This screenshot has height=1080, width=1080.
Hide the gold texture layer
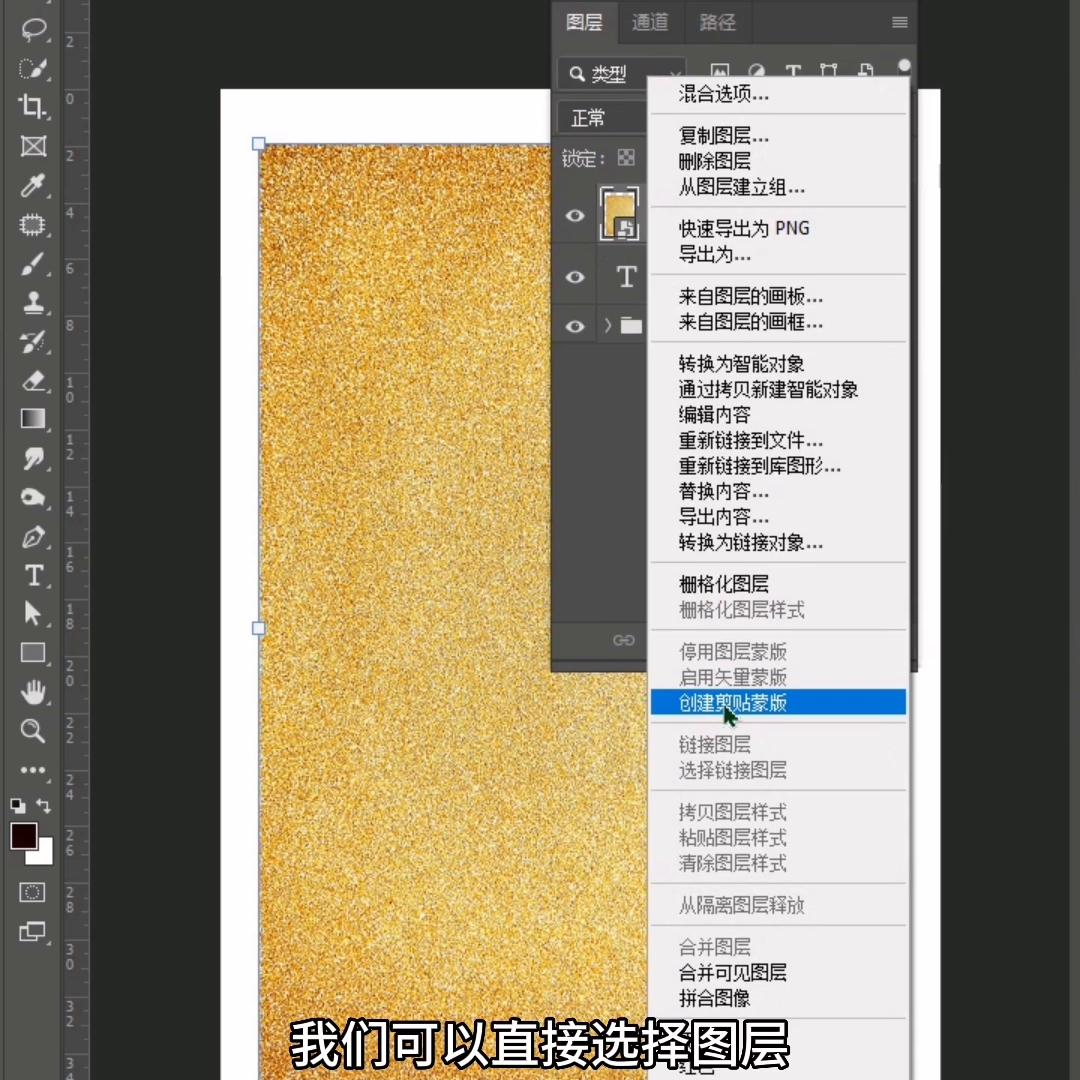pyautogui.click(x=574, y=215)
